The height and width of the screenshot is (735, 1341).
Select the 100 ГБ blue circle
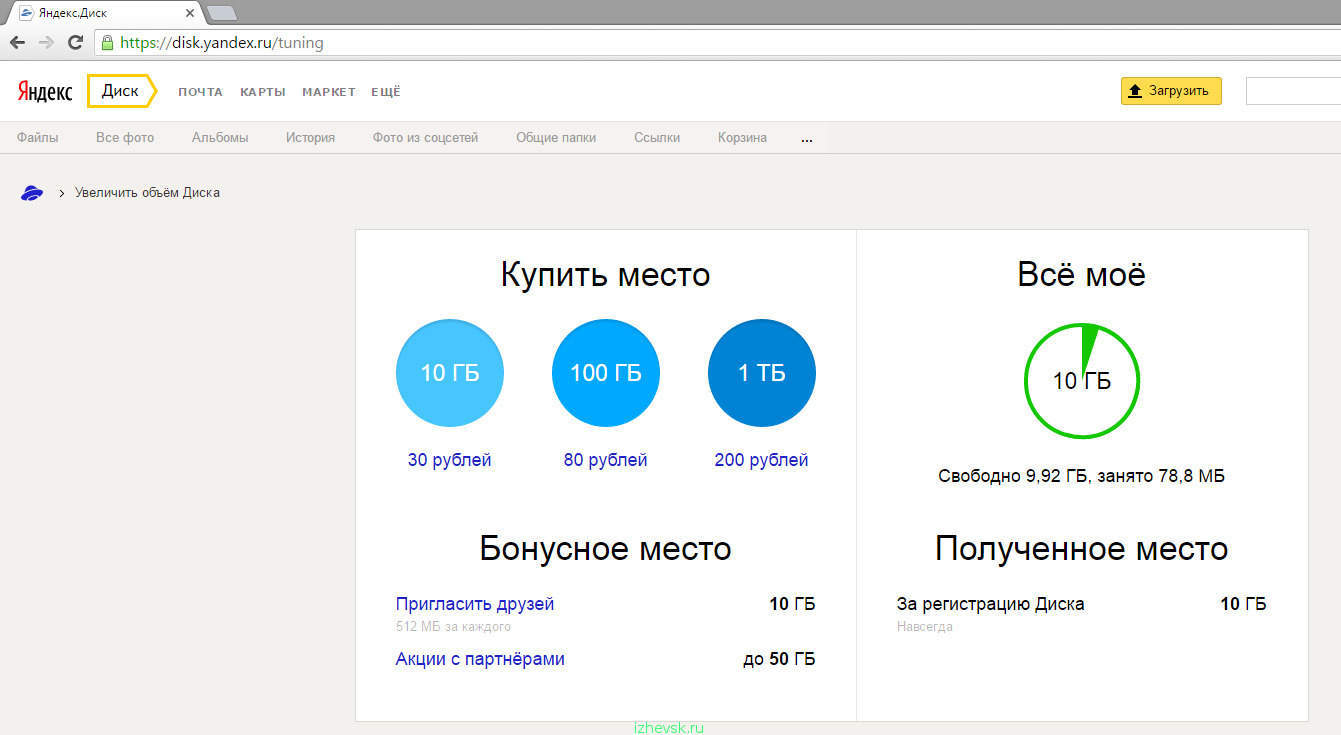click(606, 373)
